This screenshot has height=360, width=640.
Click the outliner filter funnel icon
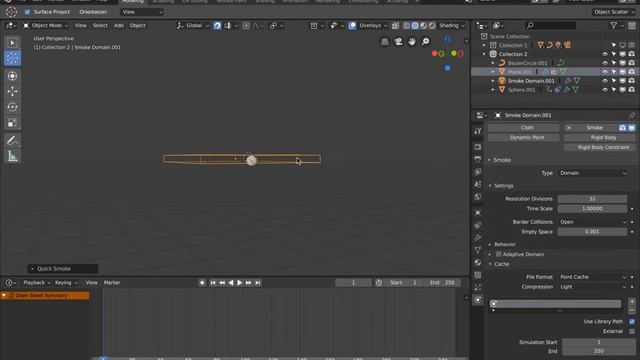(x=613, y=26)
